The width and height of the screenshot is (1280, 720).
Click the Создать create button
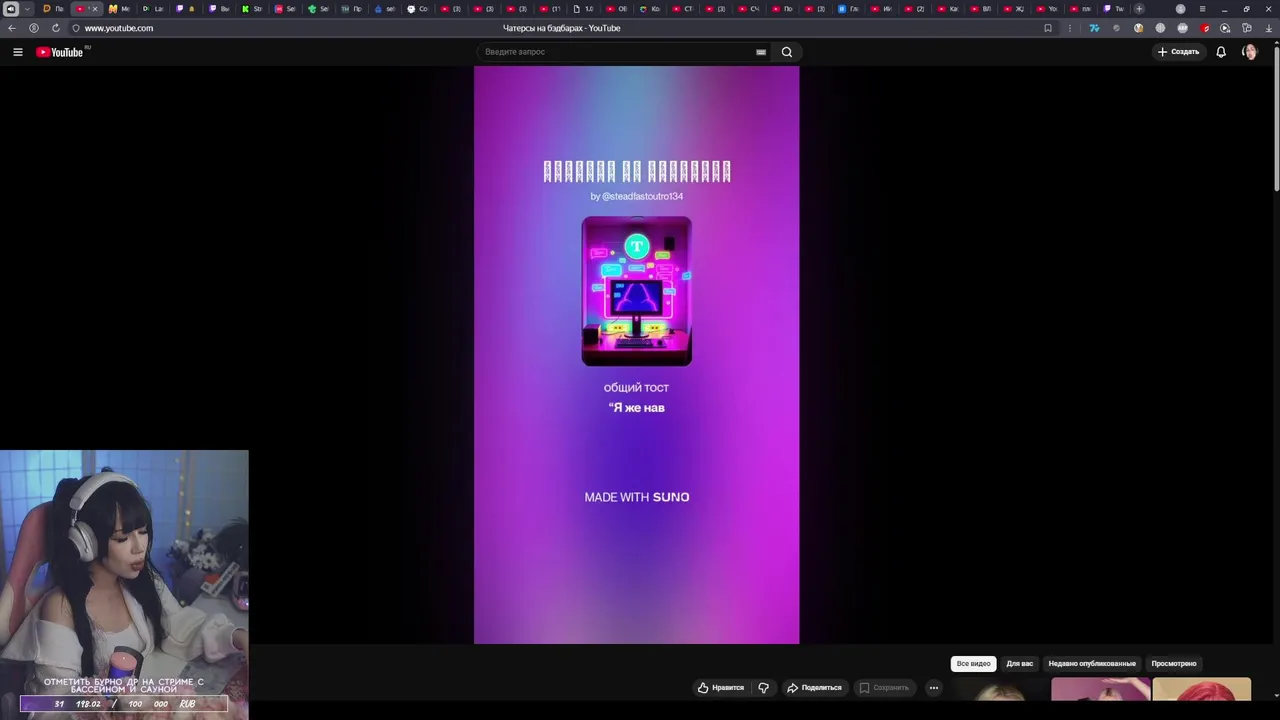click(1178, 52)
